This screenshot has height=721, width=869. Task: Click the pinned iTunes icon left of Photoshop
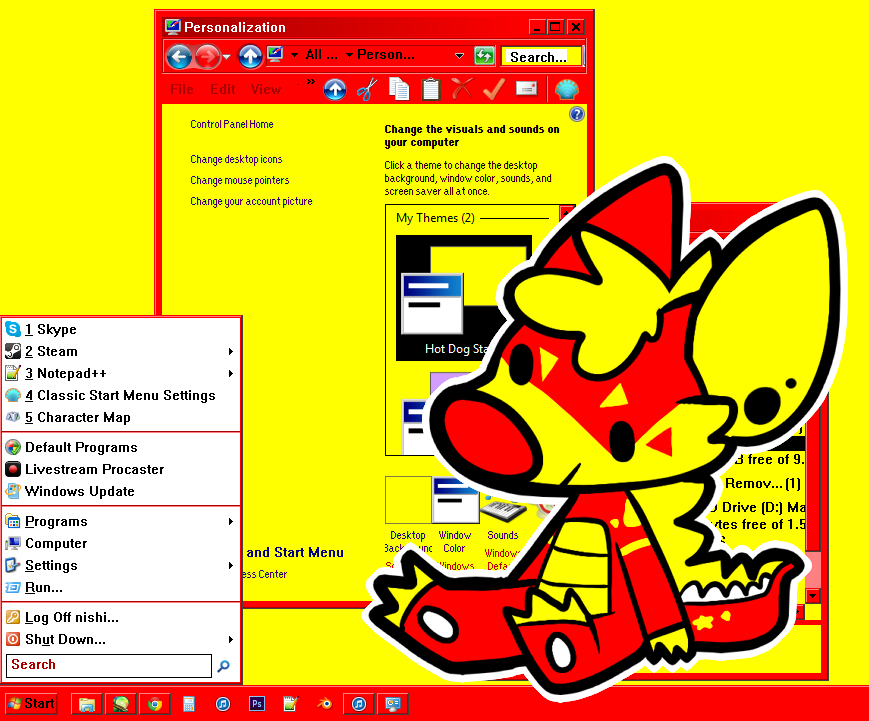(223, 704)
